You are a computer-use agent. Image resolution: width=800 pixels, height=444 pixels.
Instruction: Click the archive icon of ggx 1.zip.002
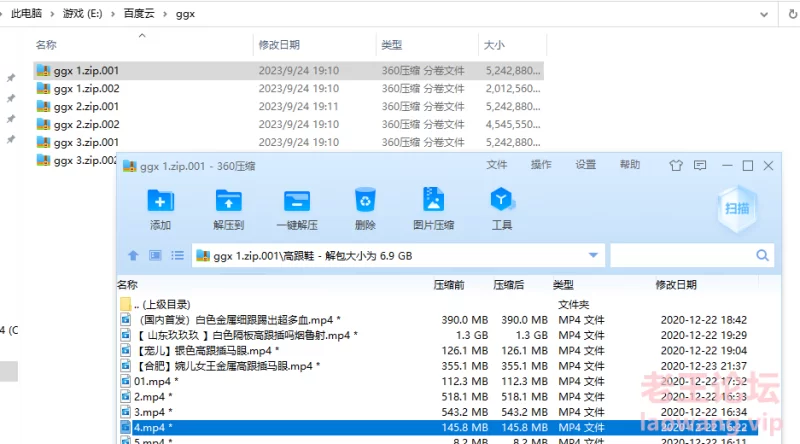click(x=43, y=88)
